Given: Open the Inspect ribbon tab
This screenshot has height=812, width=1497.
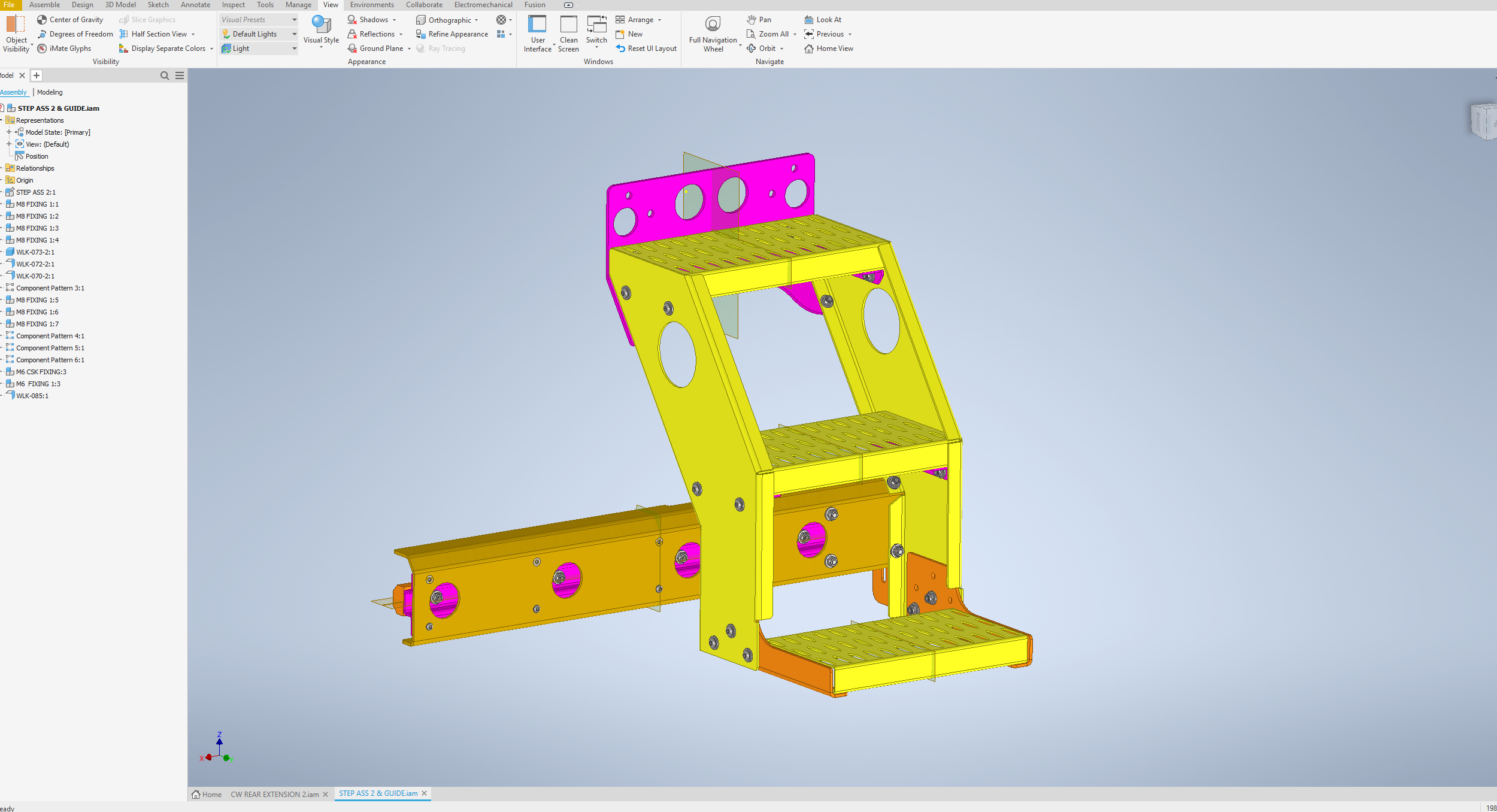Looking at the screenshot, I should coord(233,5).
